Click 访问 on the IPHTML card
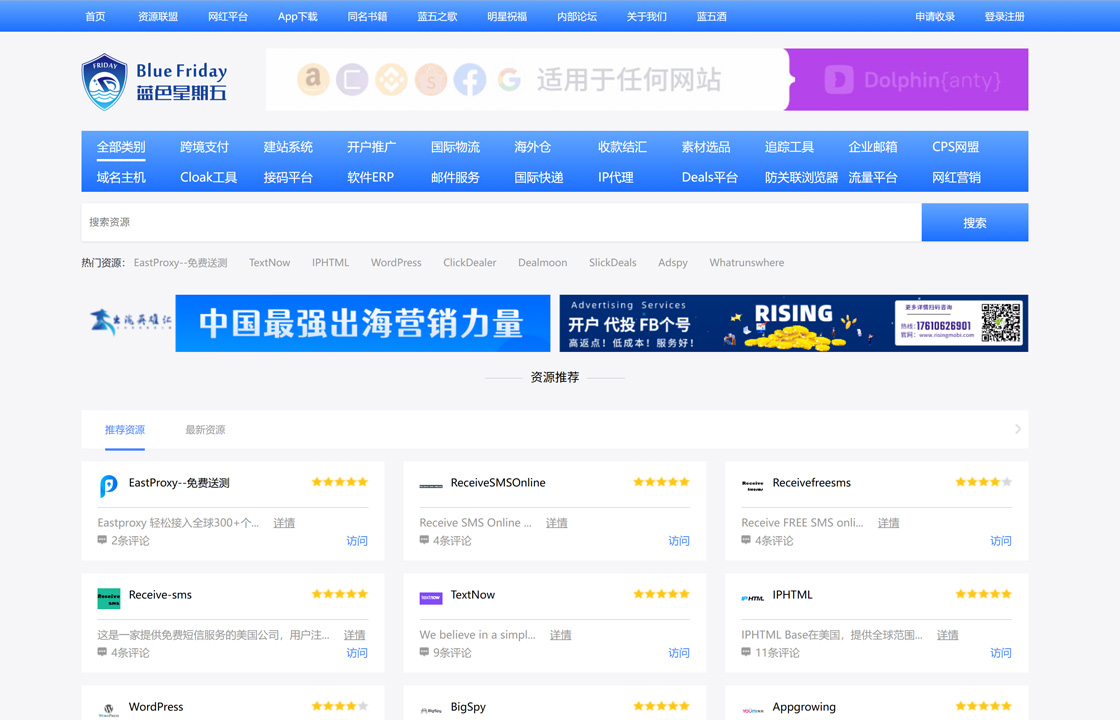This screenshot has width=1120, height=720. coord(1001,653)
